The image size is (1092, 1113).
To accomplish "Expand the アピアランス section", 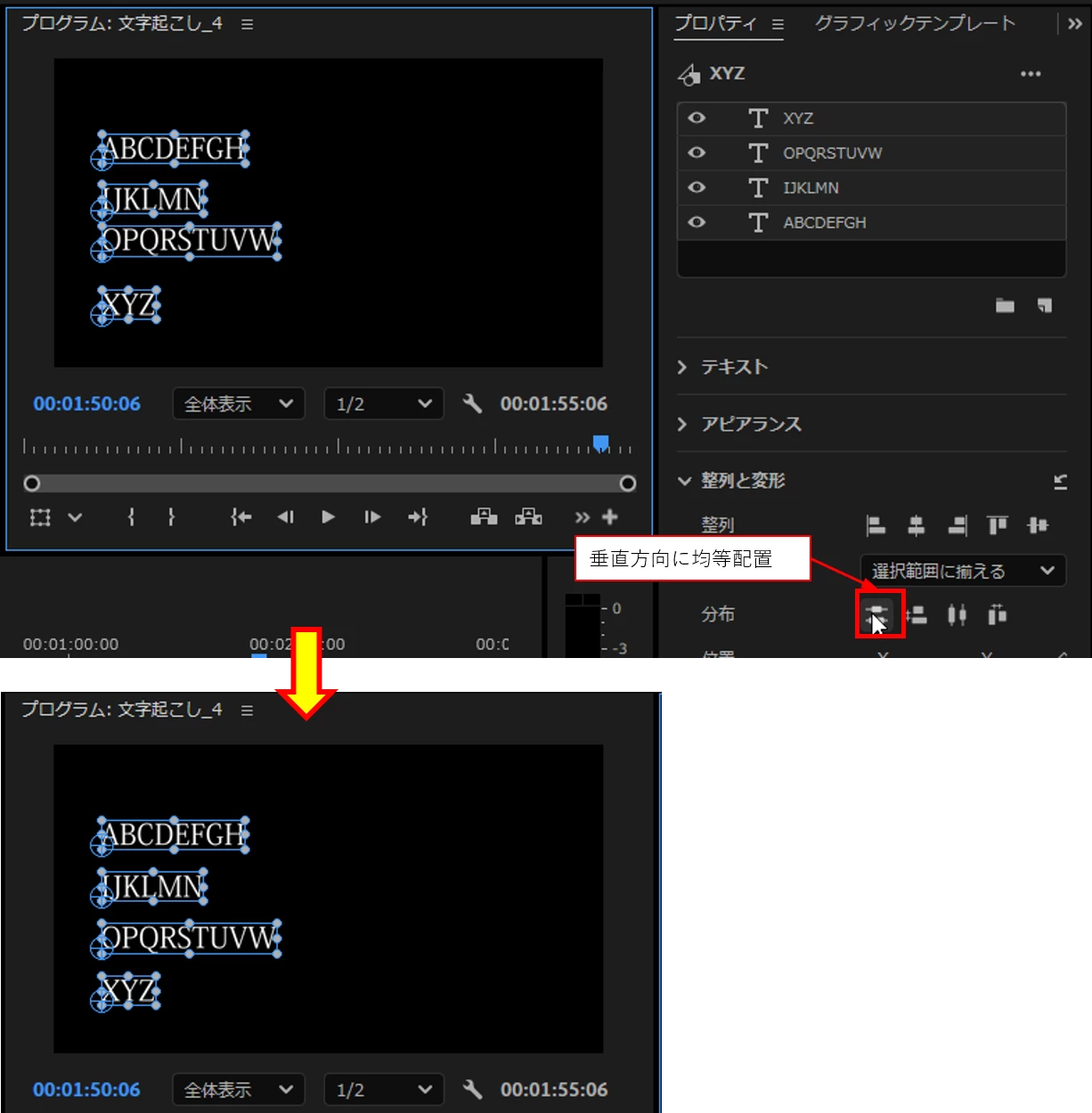I will [682, 424].
